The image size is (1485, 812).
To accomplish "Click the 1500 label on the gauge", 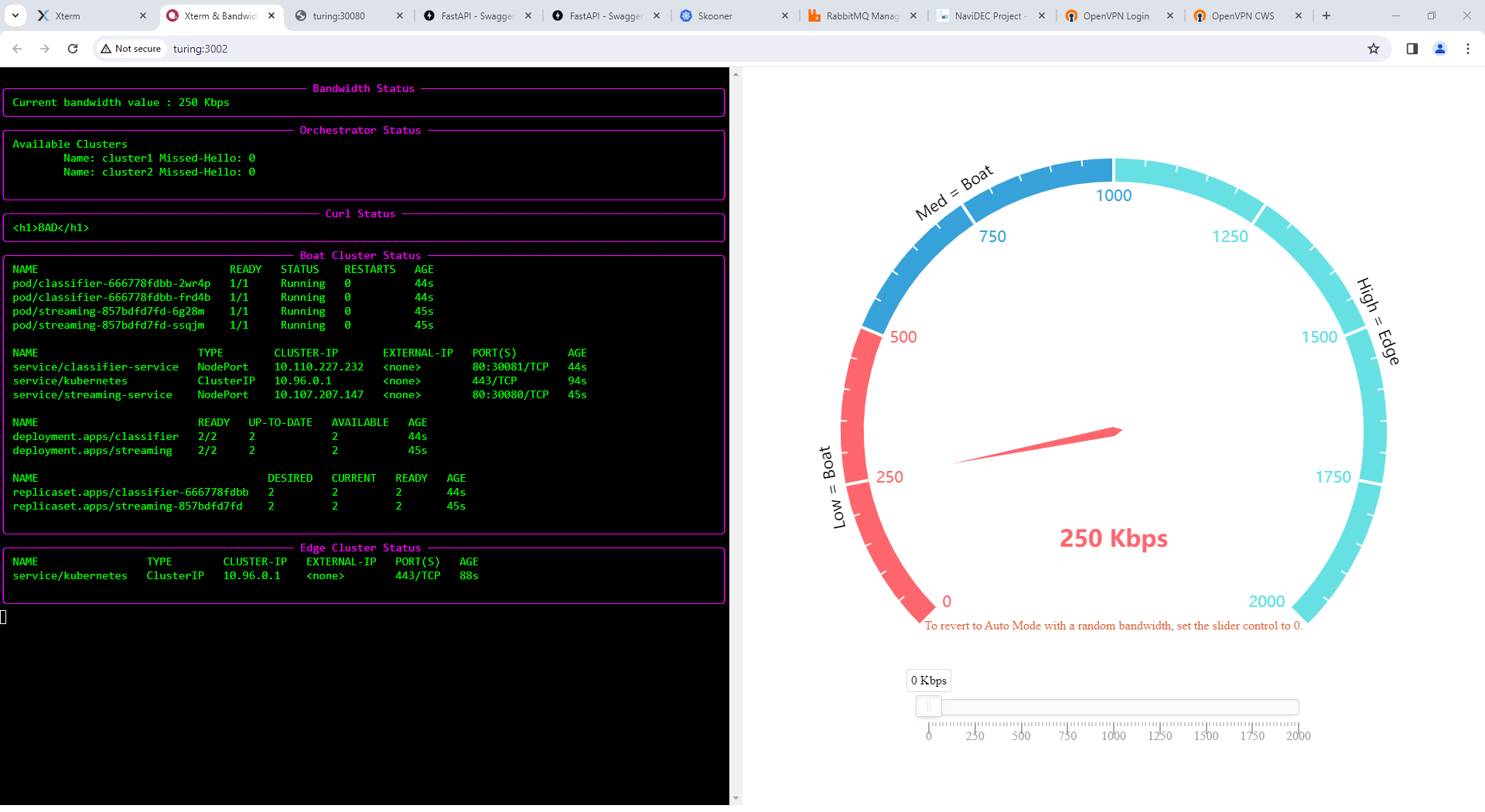I will pos(1319,337).
